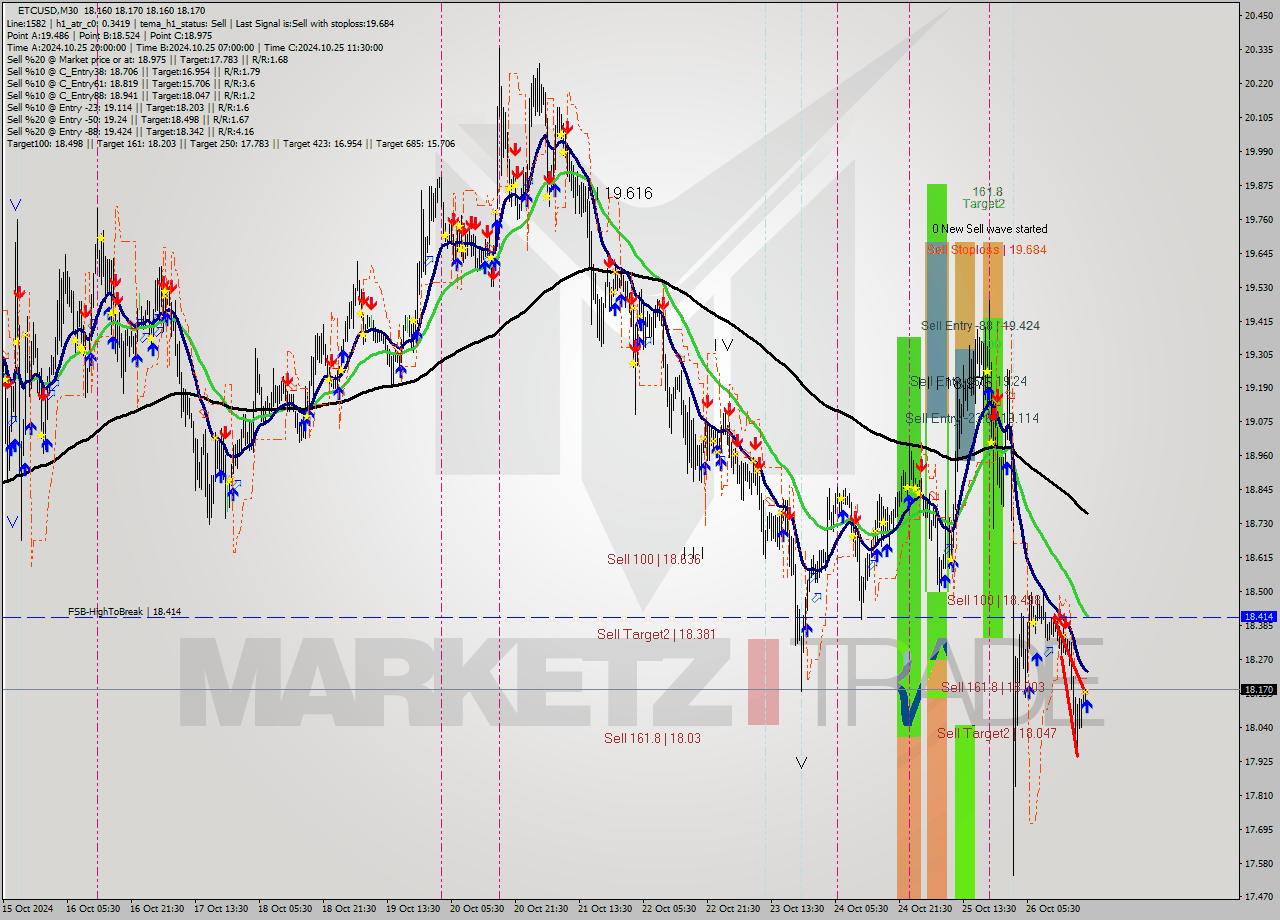This screenshot has width=1280, height=920.
Task: Click the 19.616 swing high label
Action: tap(627, 193)
